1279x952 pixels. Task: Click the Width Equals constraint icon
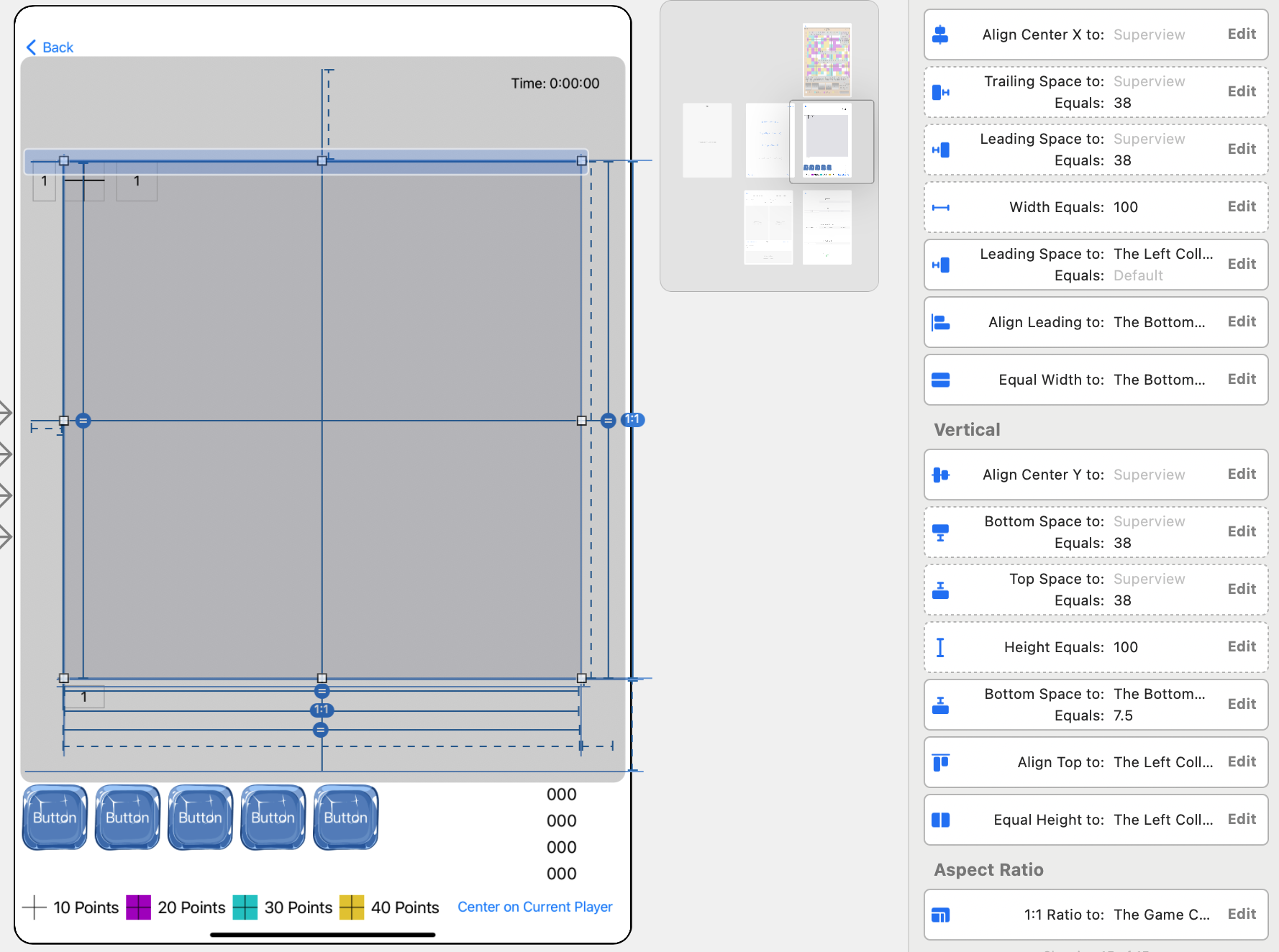tap(940, 207)
